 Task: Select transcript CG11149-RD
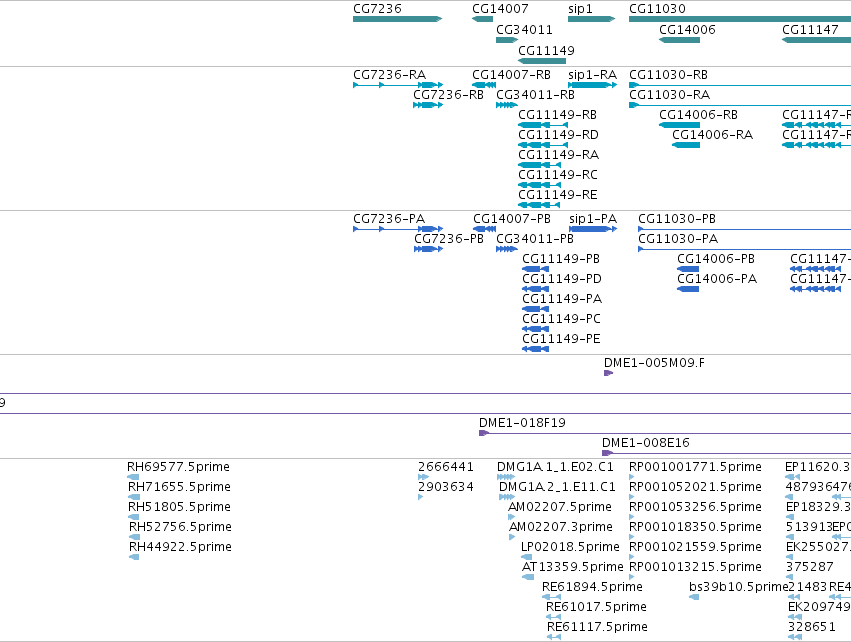tap(543, 145)
